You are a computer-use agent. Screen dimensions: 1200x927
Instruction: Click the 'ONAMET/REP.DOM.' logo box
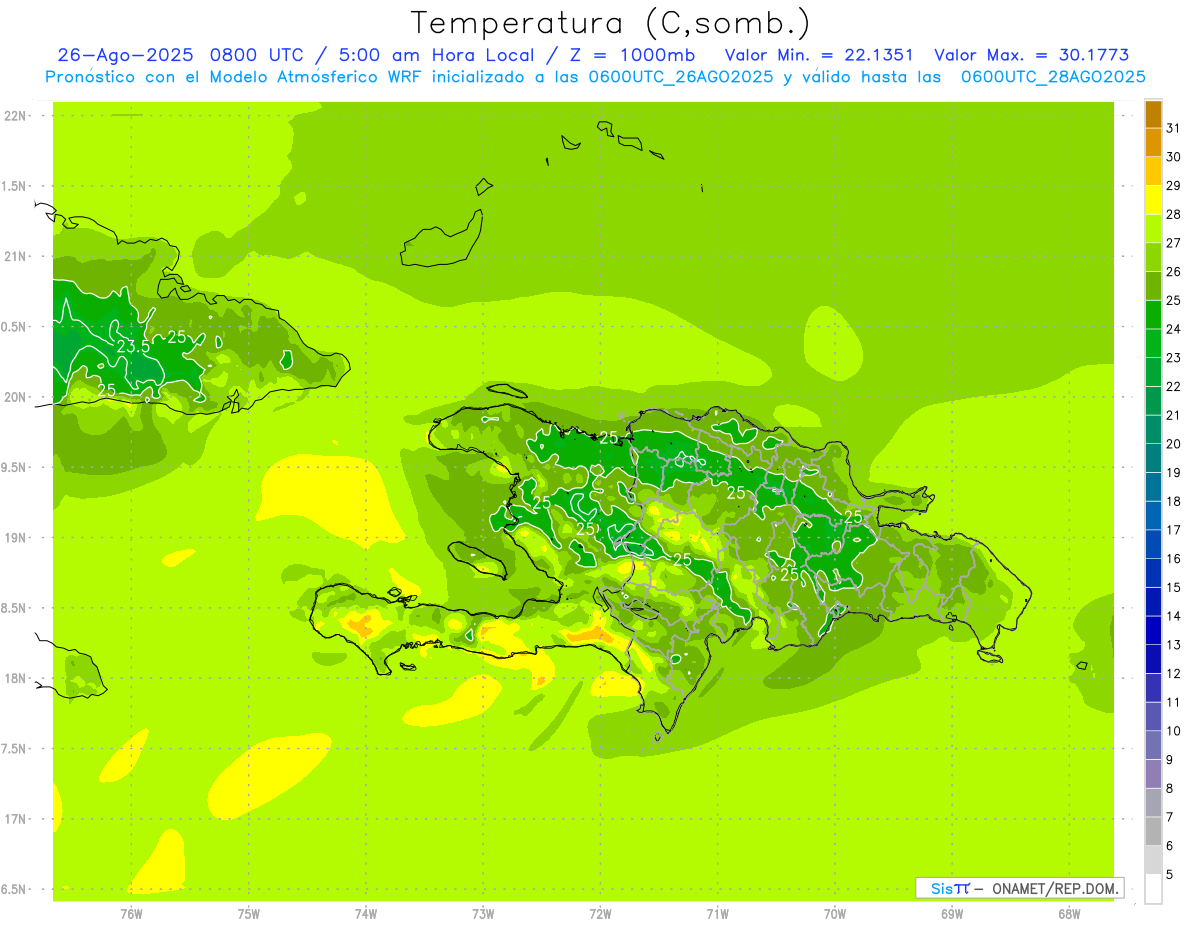(x=1019, y=888)
